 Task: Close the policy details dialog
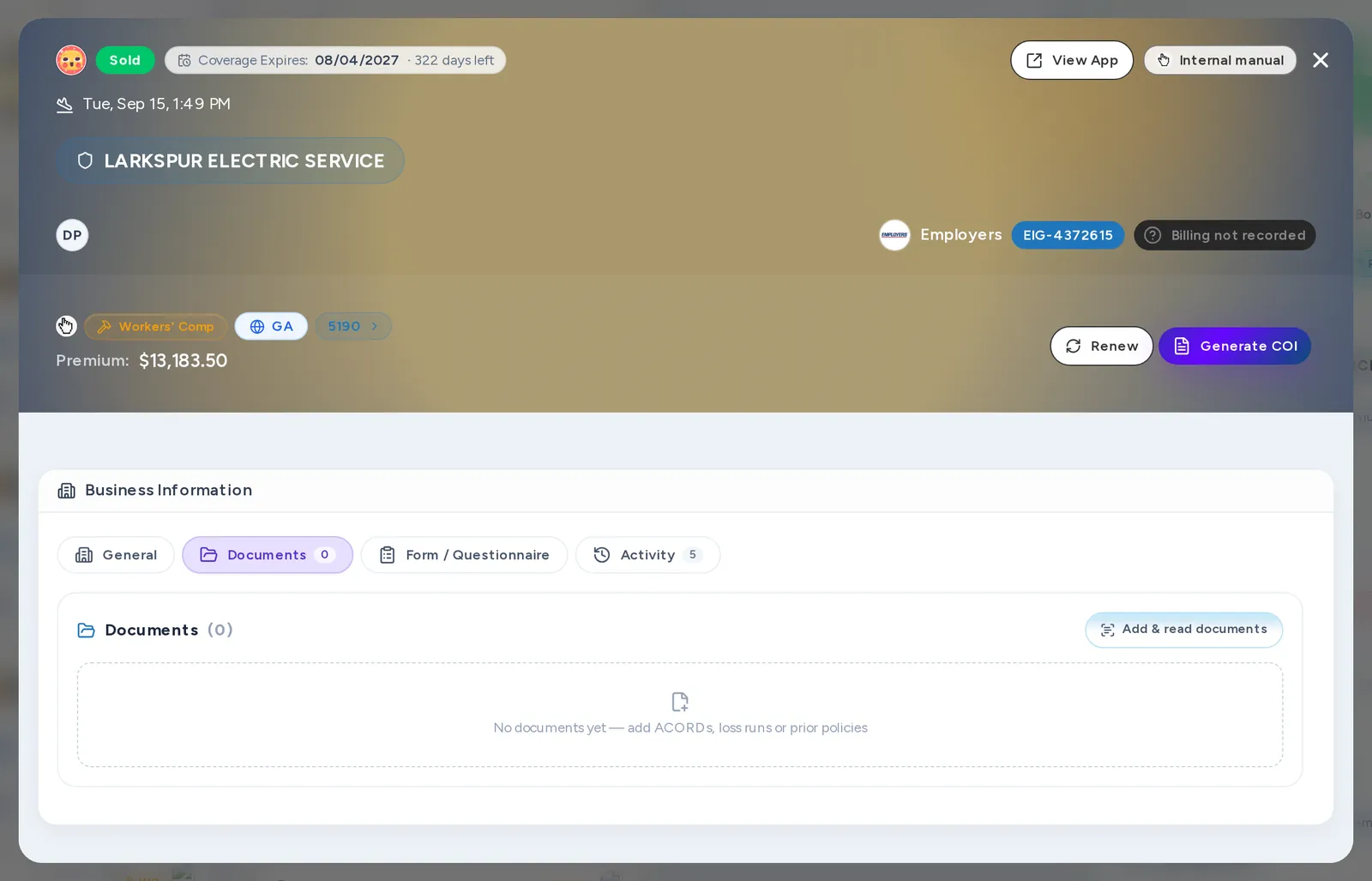[1321, 60]
